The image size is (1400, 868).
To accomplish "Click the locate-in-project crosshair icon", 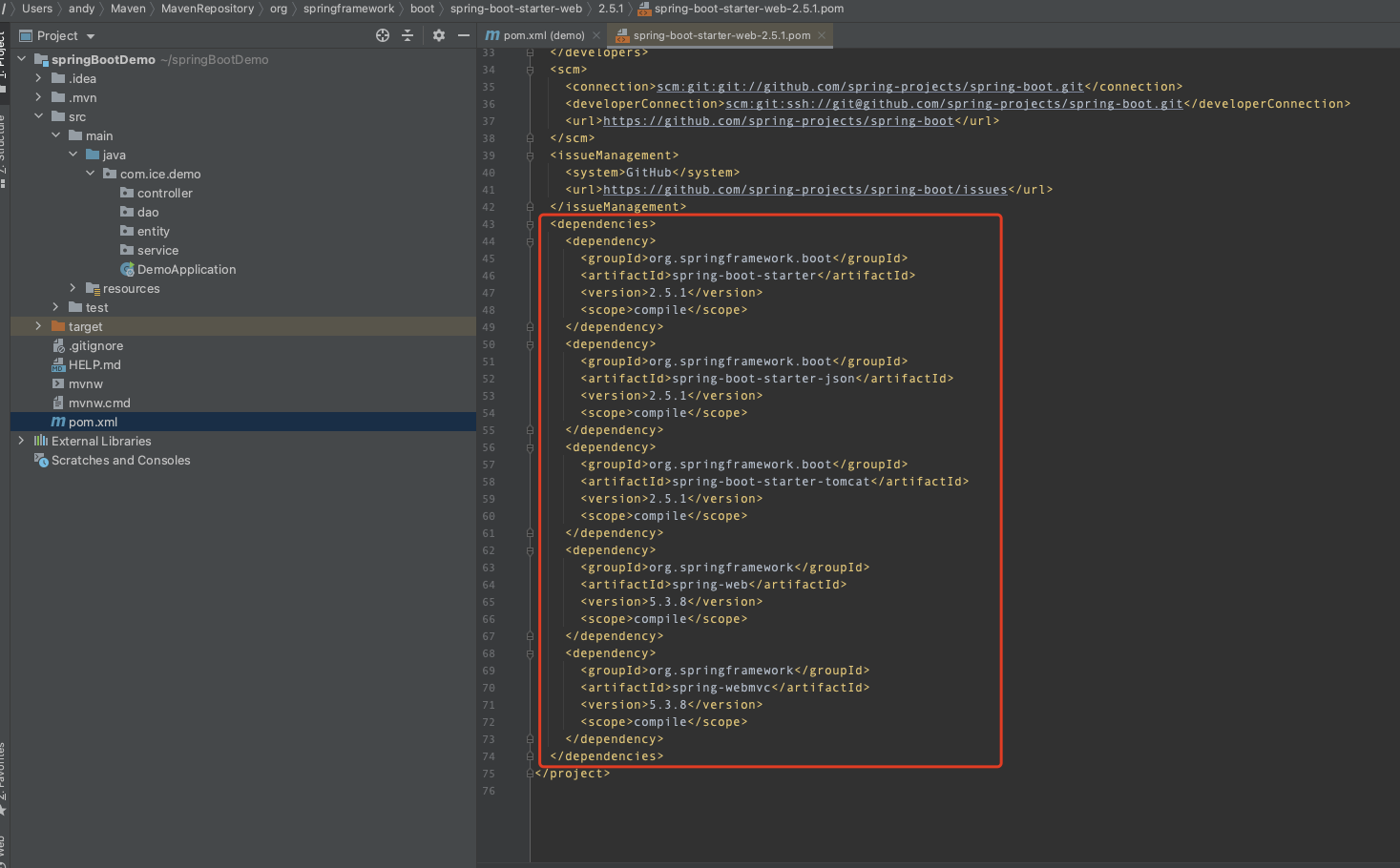I will (383, 35).
